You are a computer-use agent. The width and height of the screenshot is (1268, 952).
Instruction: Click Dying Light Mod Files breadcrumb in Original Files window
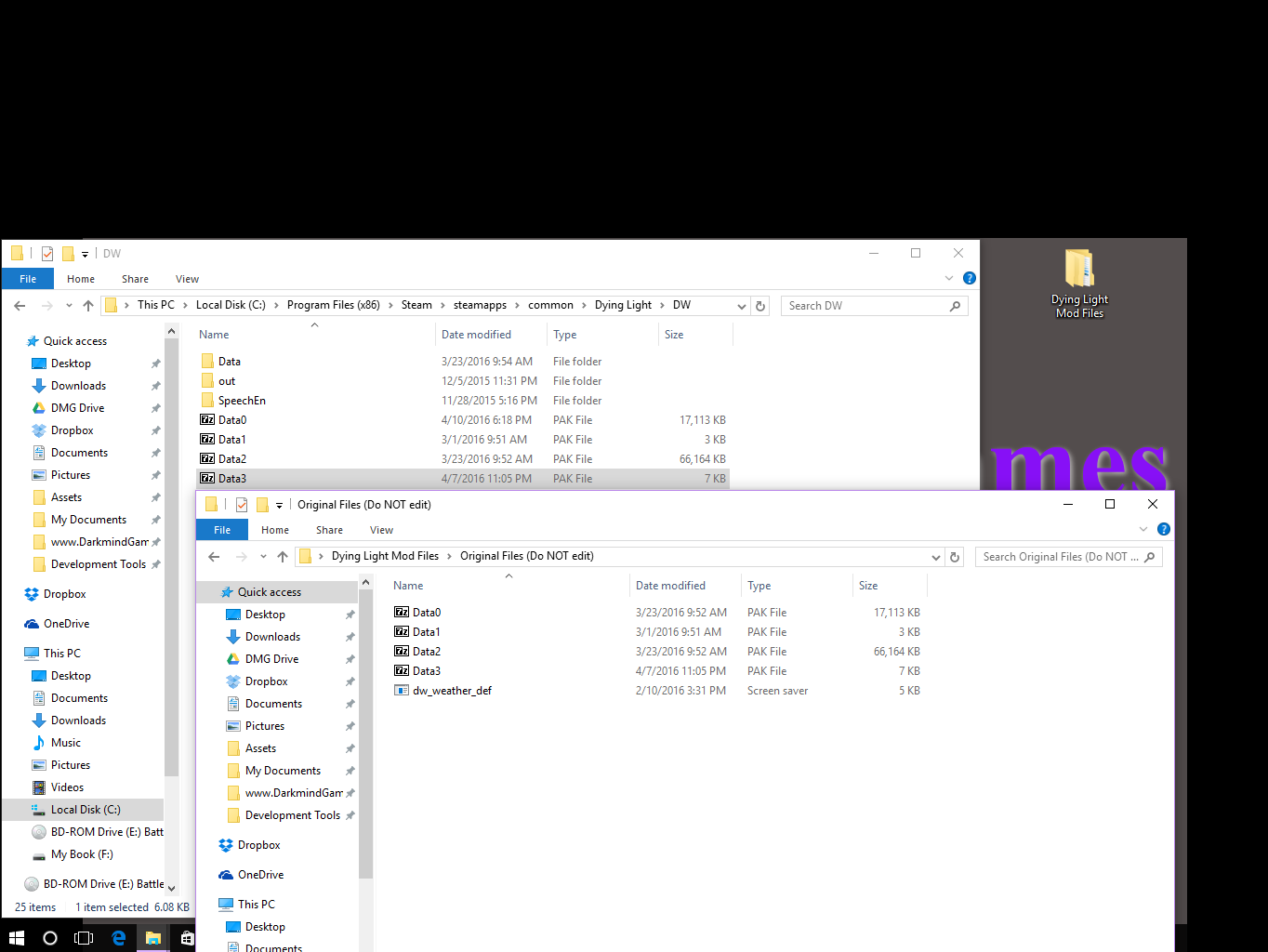[385, 556]
